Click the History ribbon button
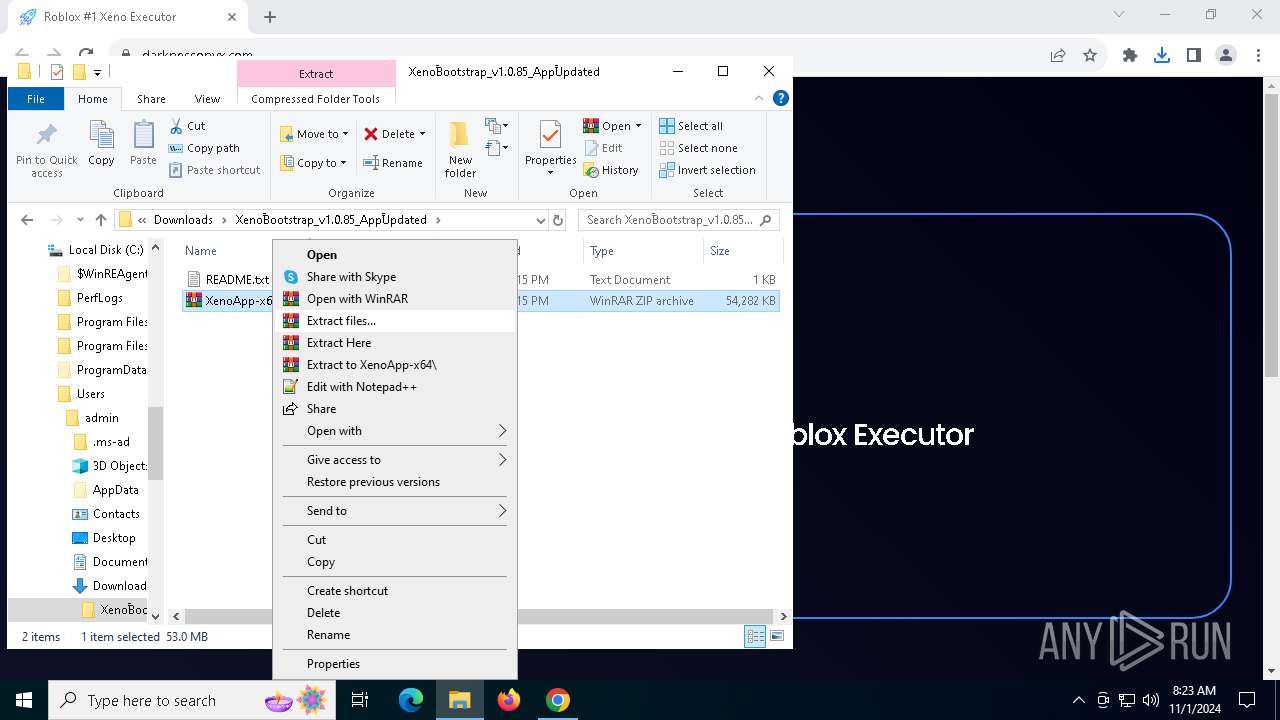The height and width of the screenshot is (720, 1280). (611, 170)
